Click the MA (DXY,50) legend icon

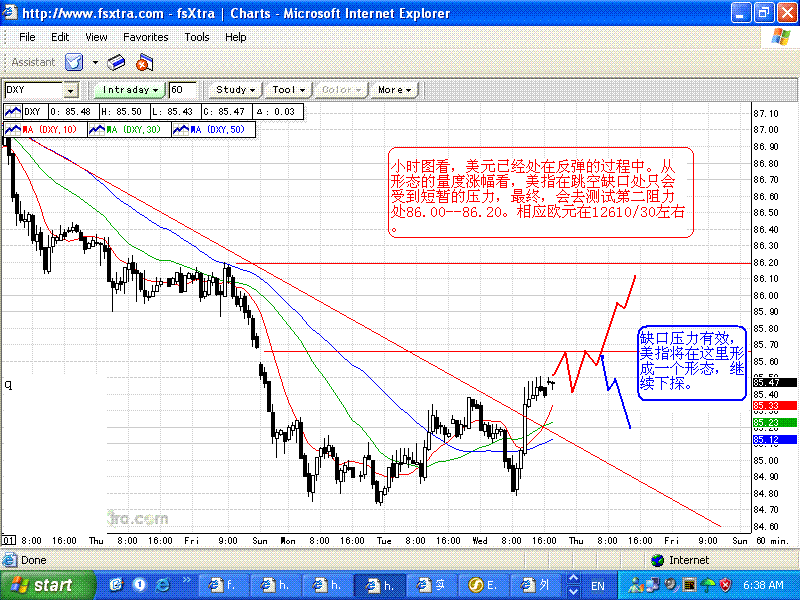(181, 130)
